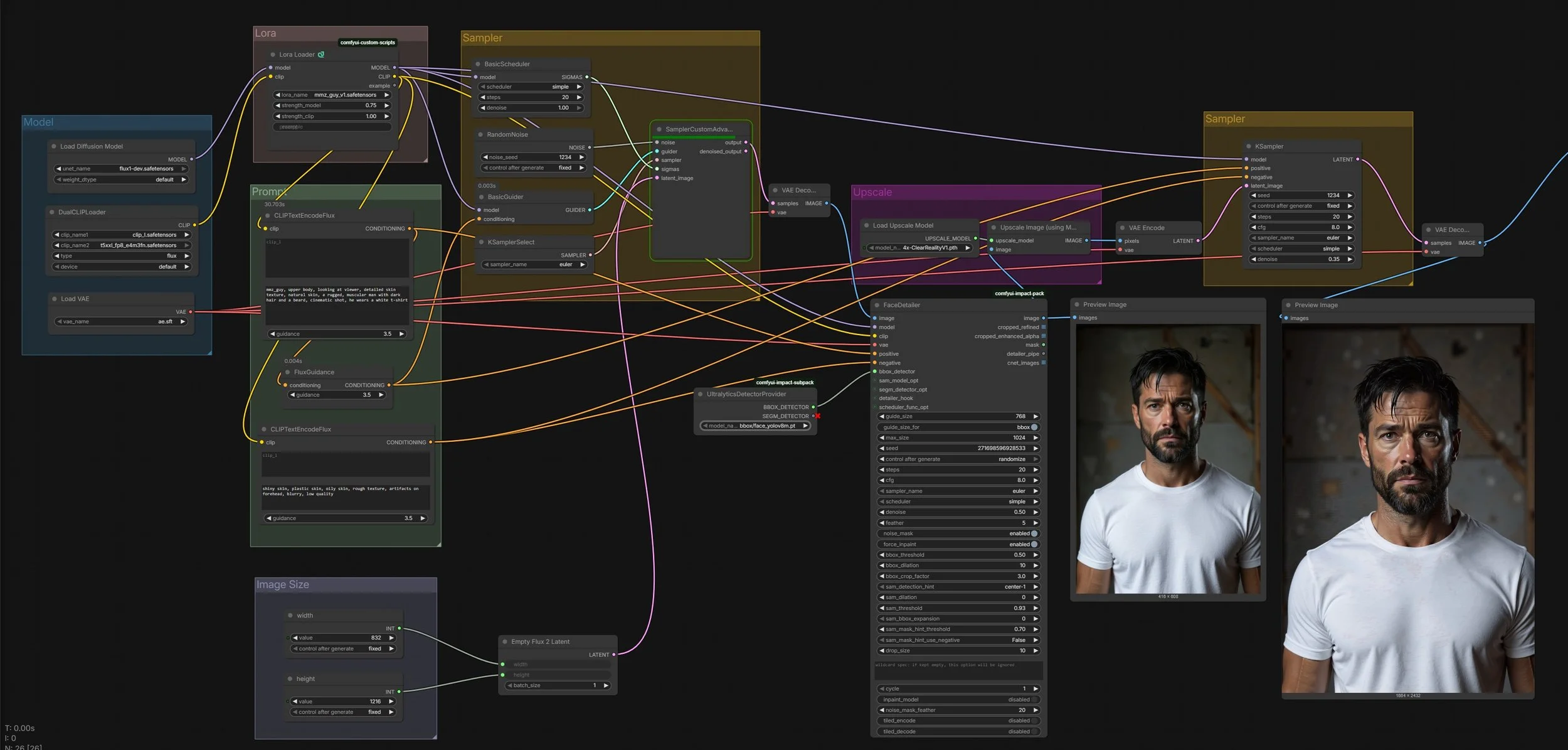The image size is (1568, 750).
Task: Click the strength_model 0.75 slider field
Action: pos(332,105)
